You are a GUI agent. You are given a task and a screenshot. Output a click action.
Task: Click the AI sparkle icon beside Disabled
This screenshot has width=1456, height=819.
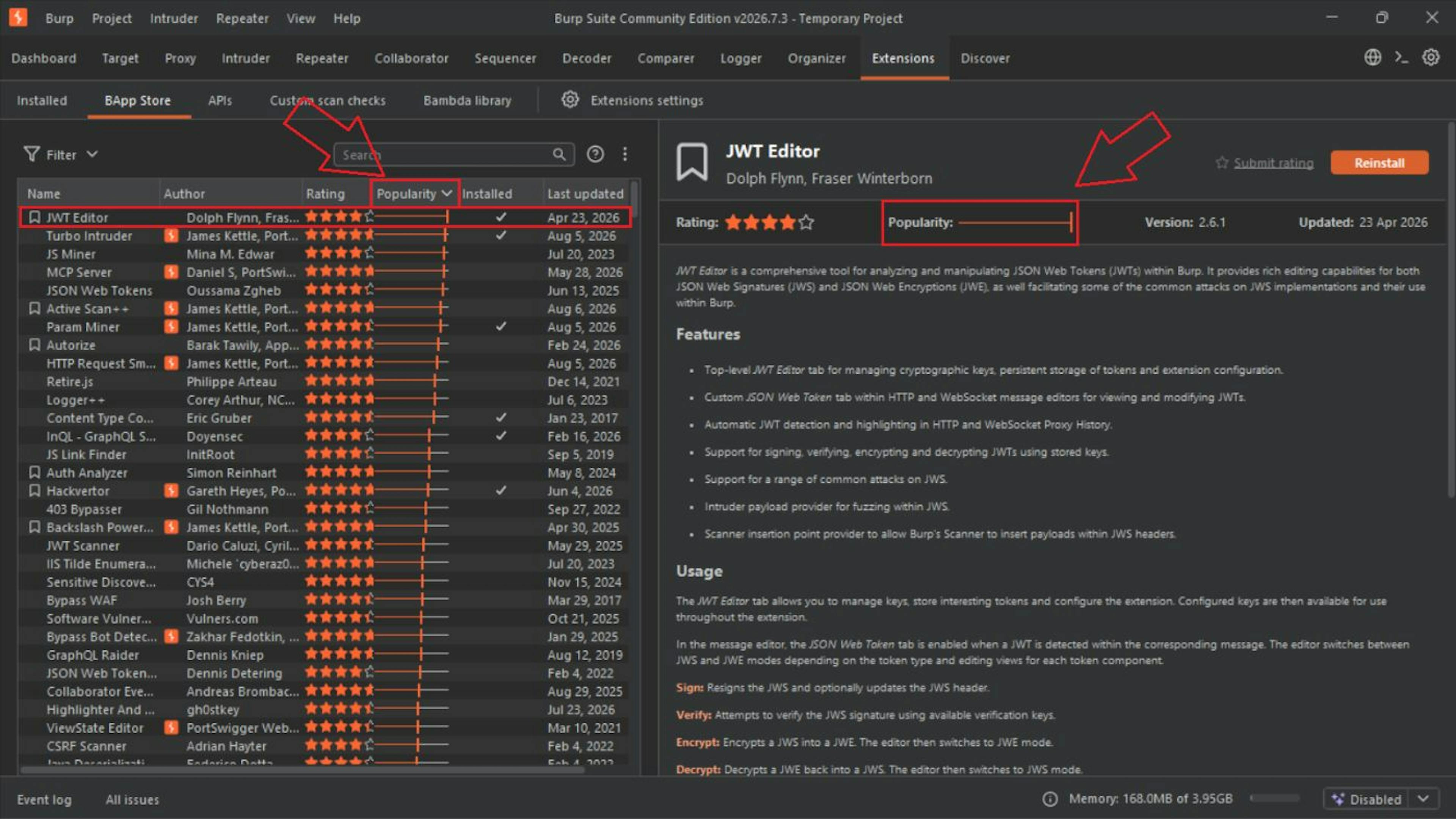(1338, 799)
